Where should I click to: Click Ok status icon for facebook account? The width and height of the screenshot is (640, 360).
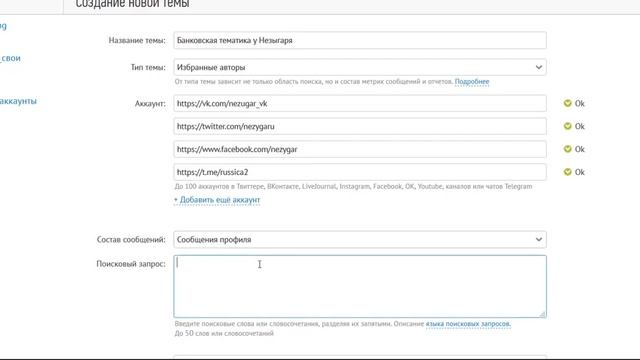(567, 149)
